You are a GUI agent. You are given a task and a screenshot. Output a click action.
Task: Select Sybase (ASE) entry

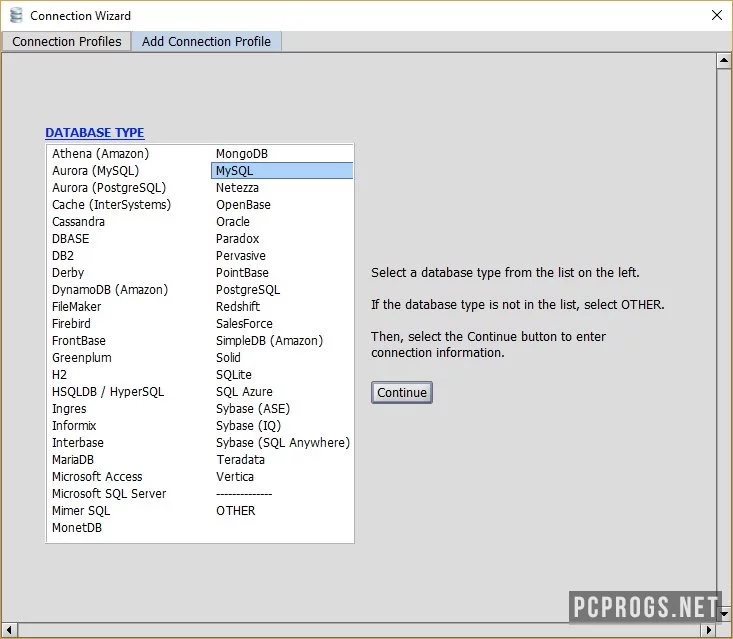[253, 409]
